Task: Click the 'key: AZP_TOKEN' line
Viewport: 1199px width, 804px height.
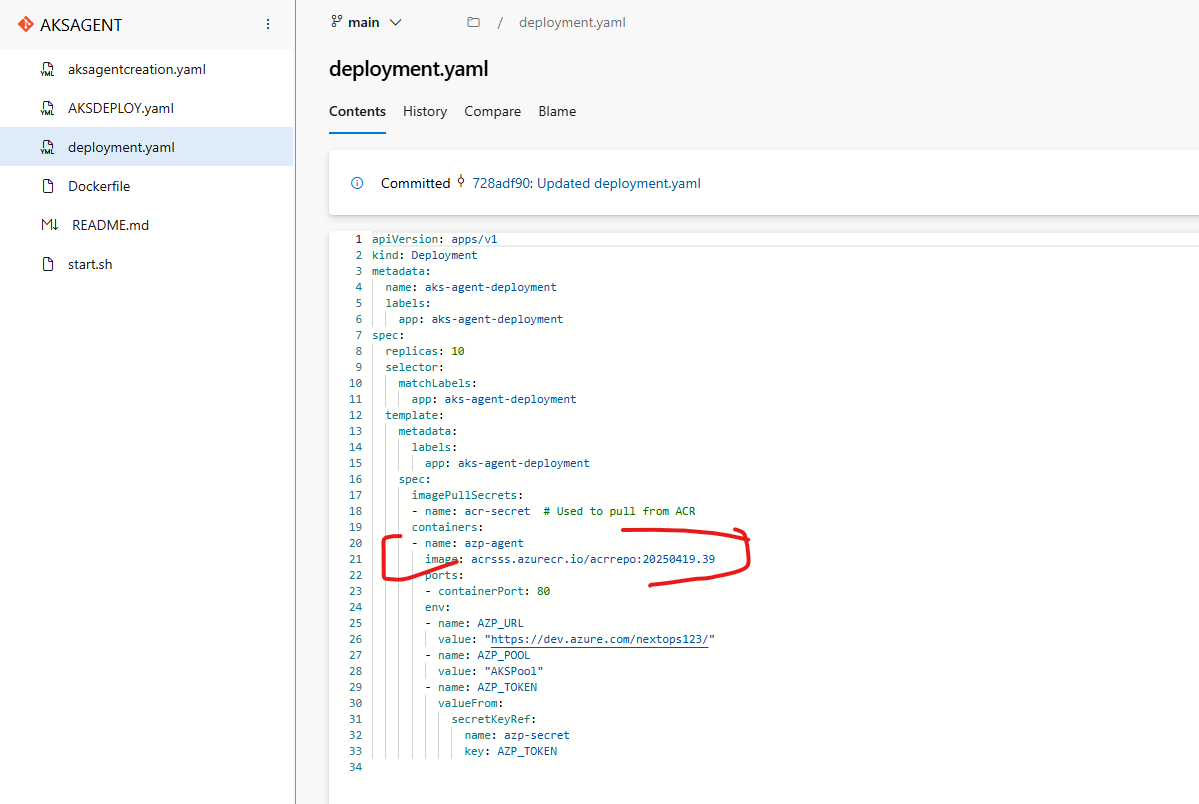Action: (x=511, y=751)
